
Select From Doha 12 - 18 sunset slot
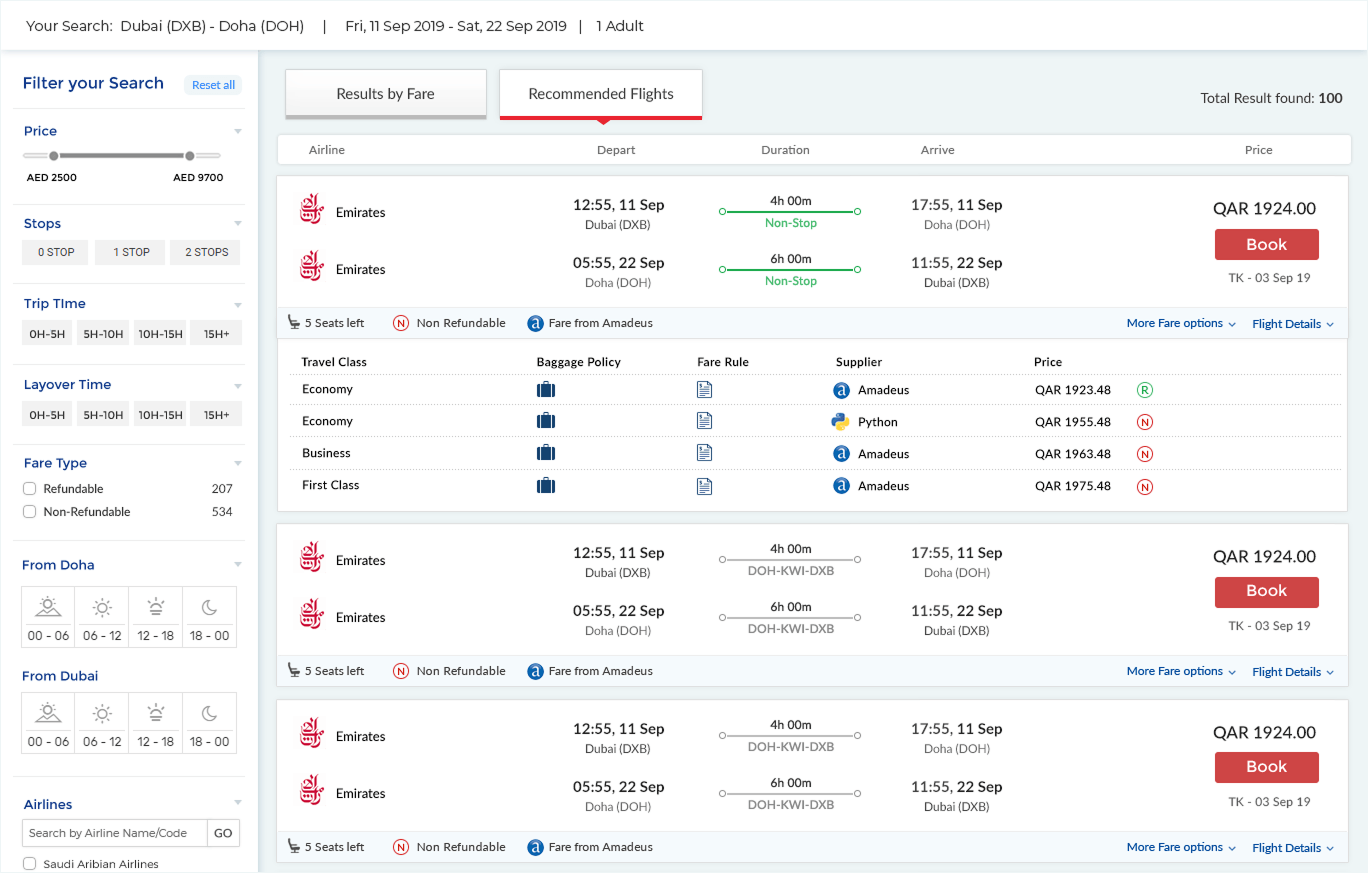[156, 615]
